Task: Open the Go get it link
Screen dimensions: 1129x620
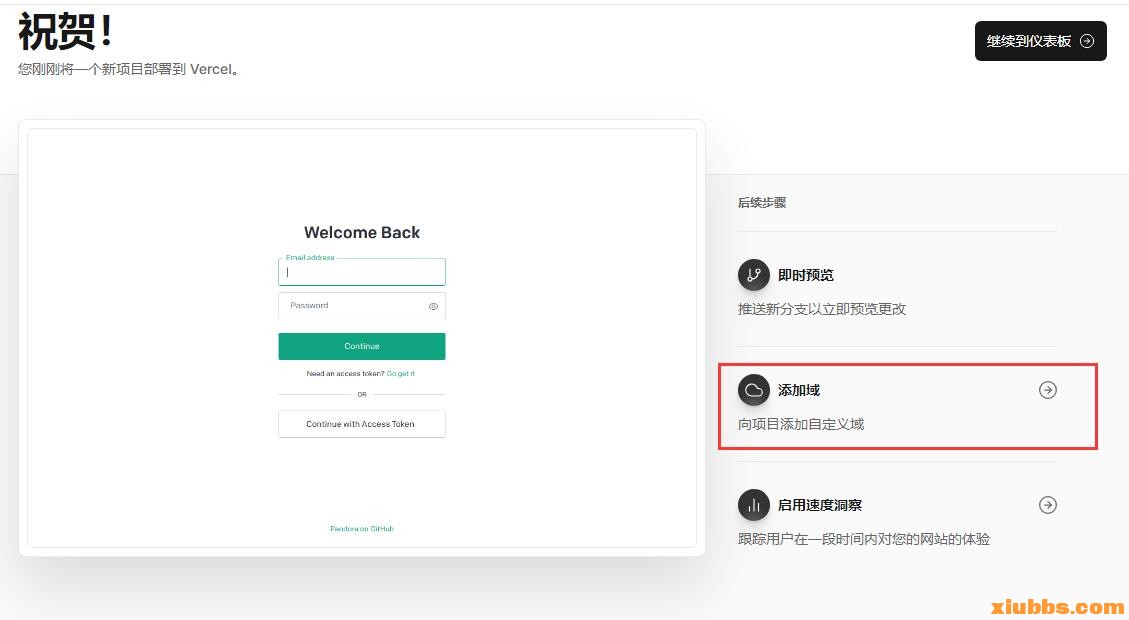Action: pyautogui.click(x=400, y=374)
